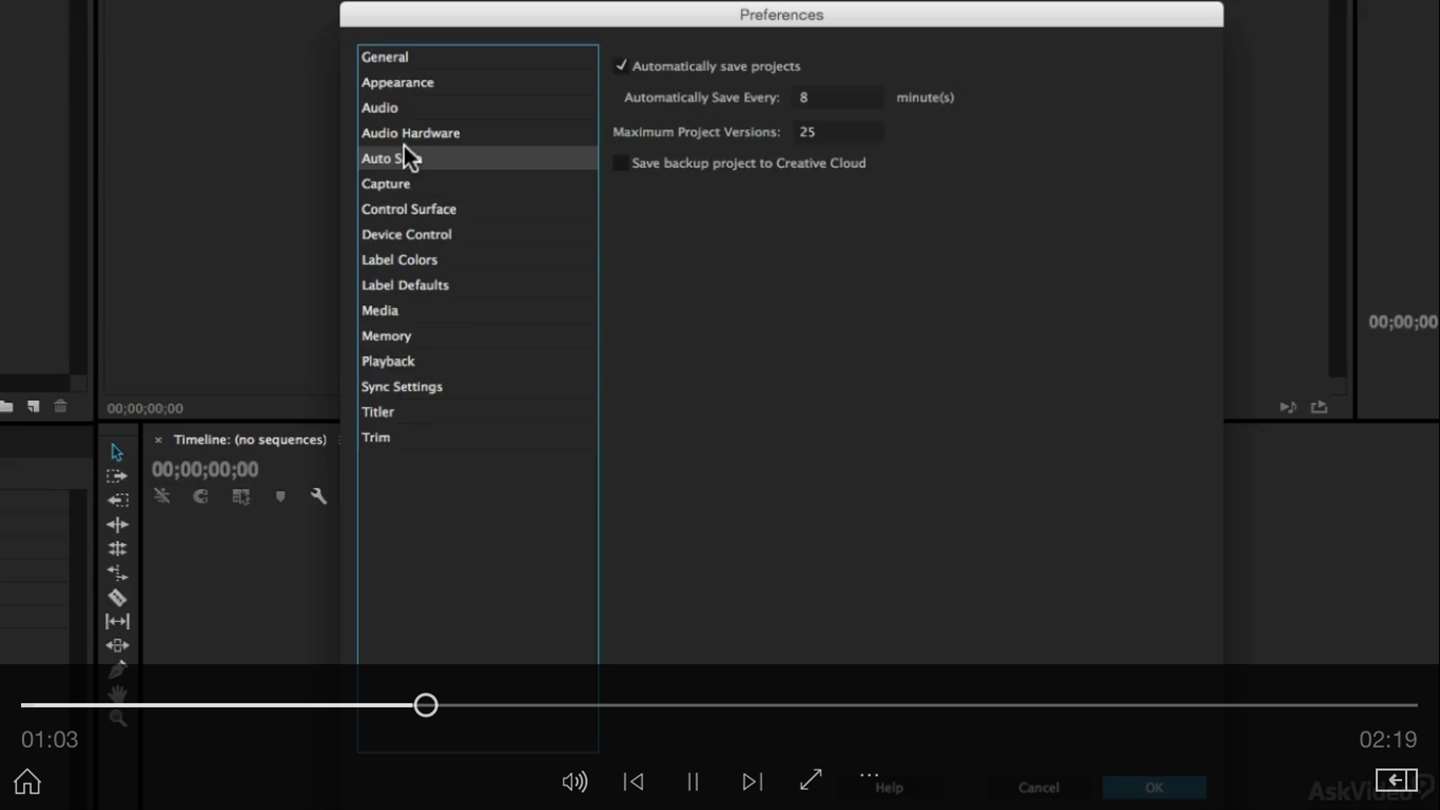The height and width of the screenshot is (810, 1440).
Task: Select Audio Hardware preferences
Action: click(x=478, y=133)
